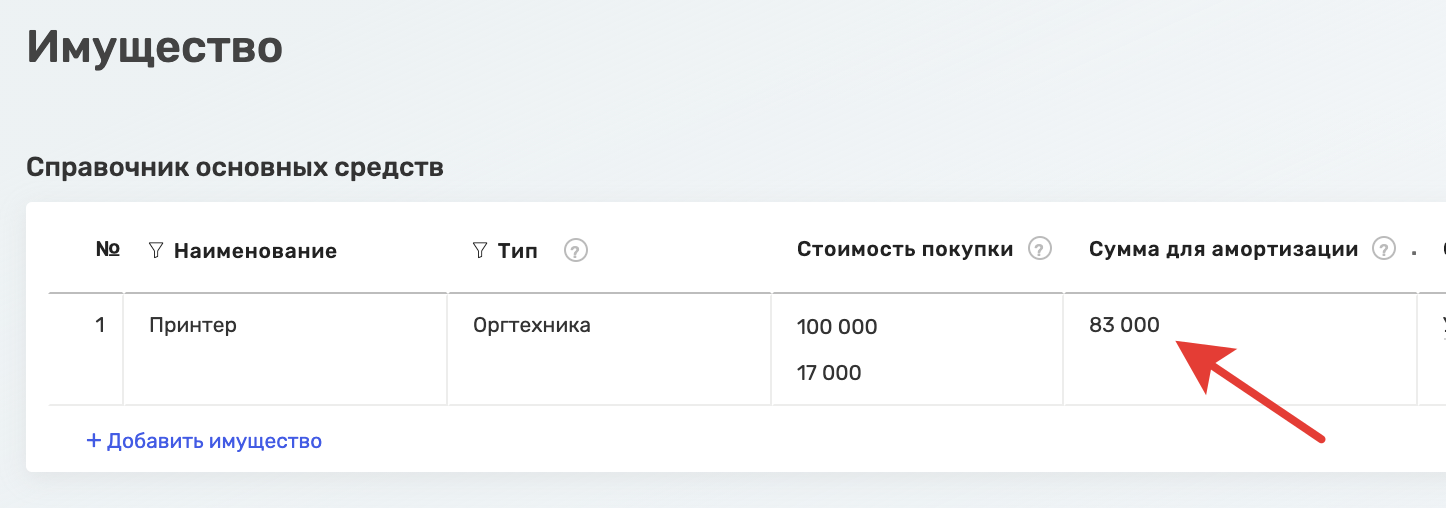The image size is (1446, 508).
Task: Click the filter icon beside Наименование
Action: point(155,250)
